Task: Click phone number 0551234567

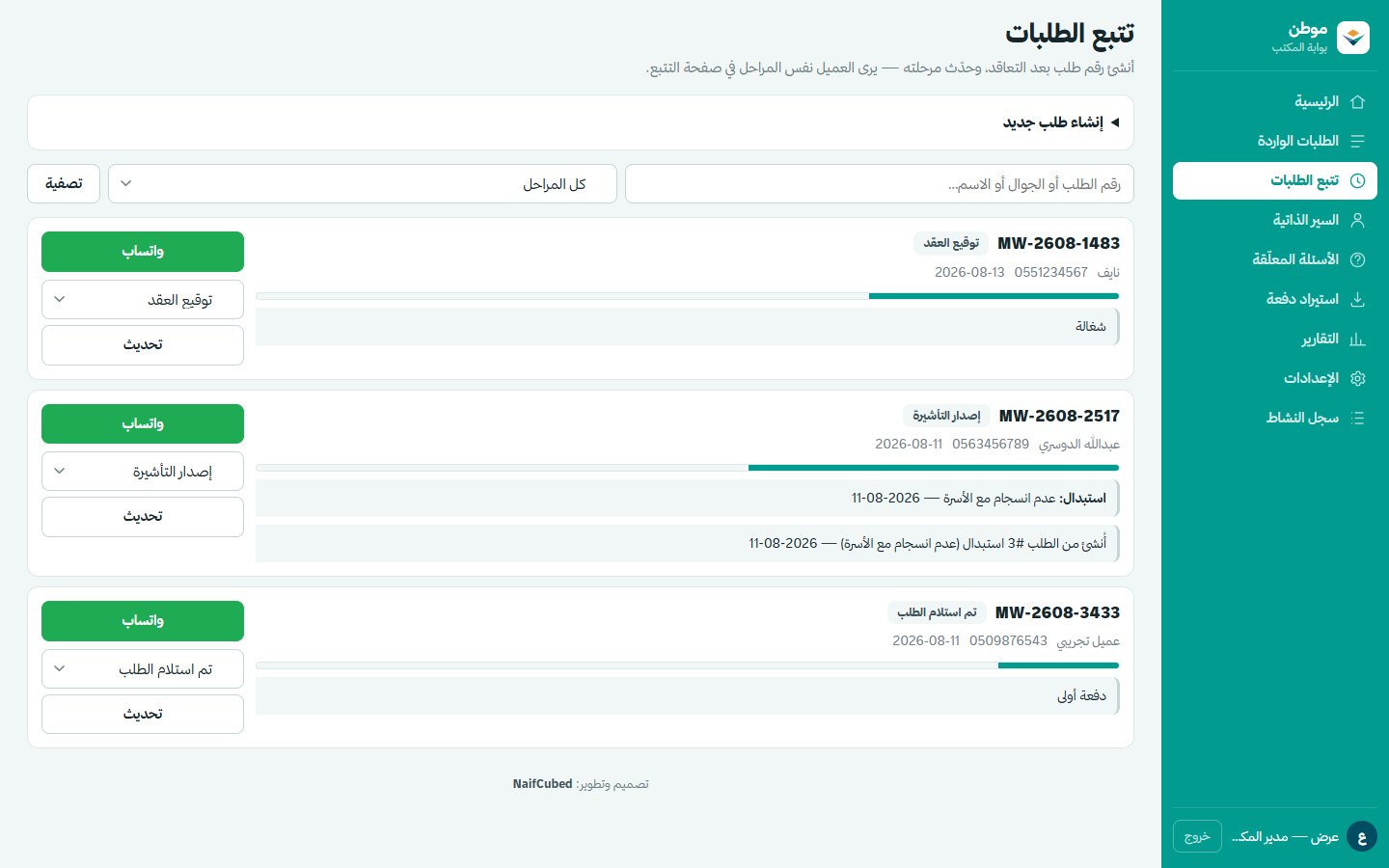Action: pos(1050,273)
